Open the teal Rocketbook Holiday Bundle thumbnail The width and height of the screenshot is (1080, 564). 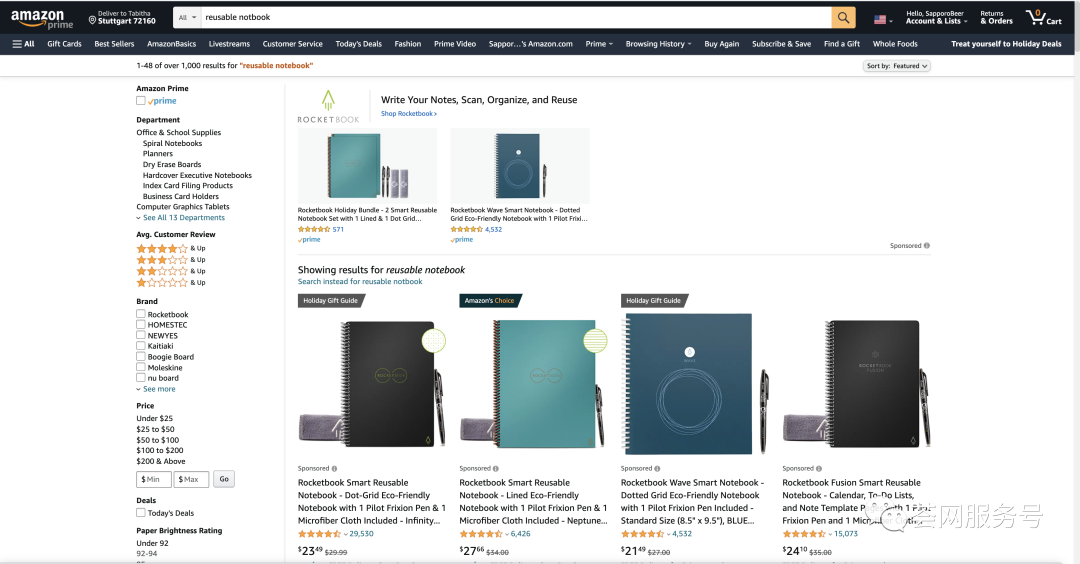367,167
